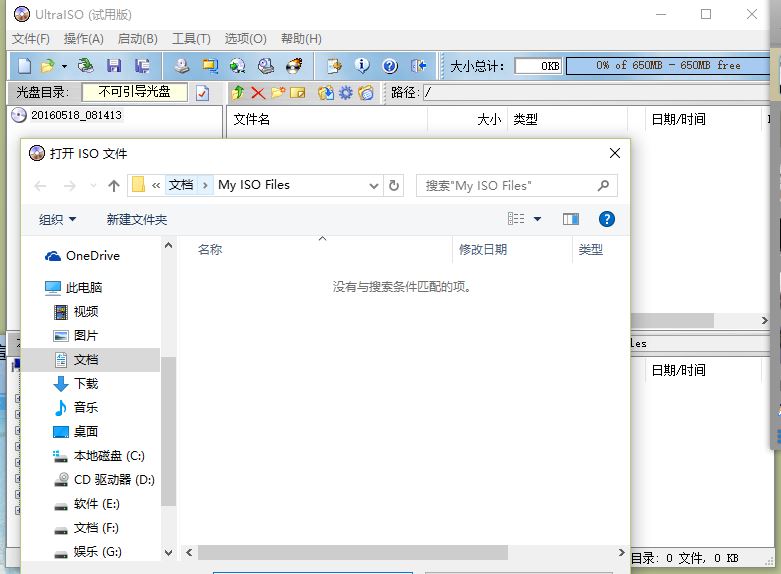Click the 新建文件夹 button
Image resolution: width=781 pixels, height=574 pixels.
click(136, 219)
